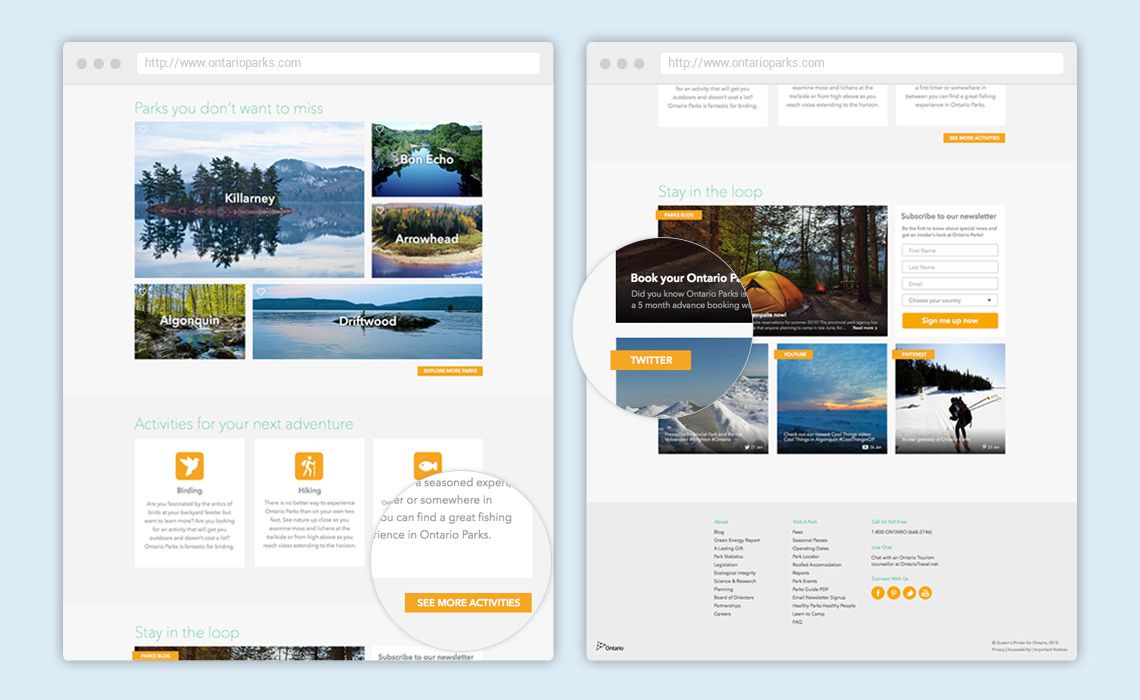Screen dimensions: 1140x700
Task: Open the YouTube icon in the footer
Action: click(x=926, y=593)
